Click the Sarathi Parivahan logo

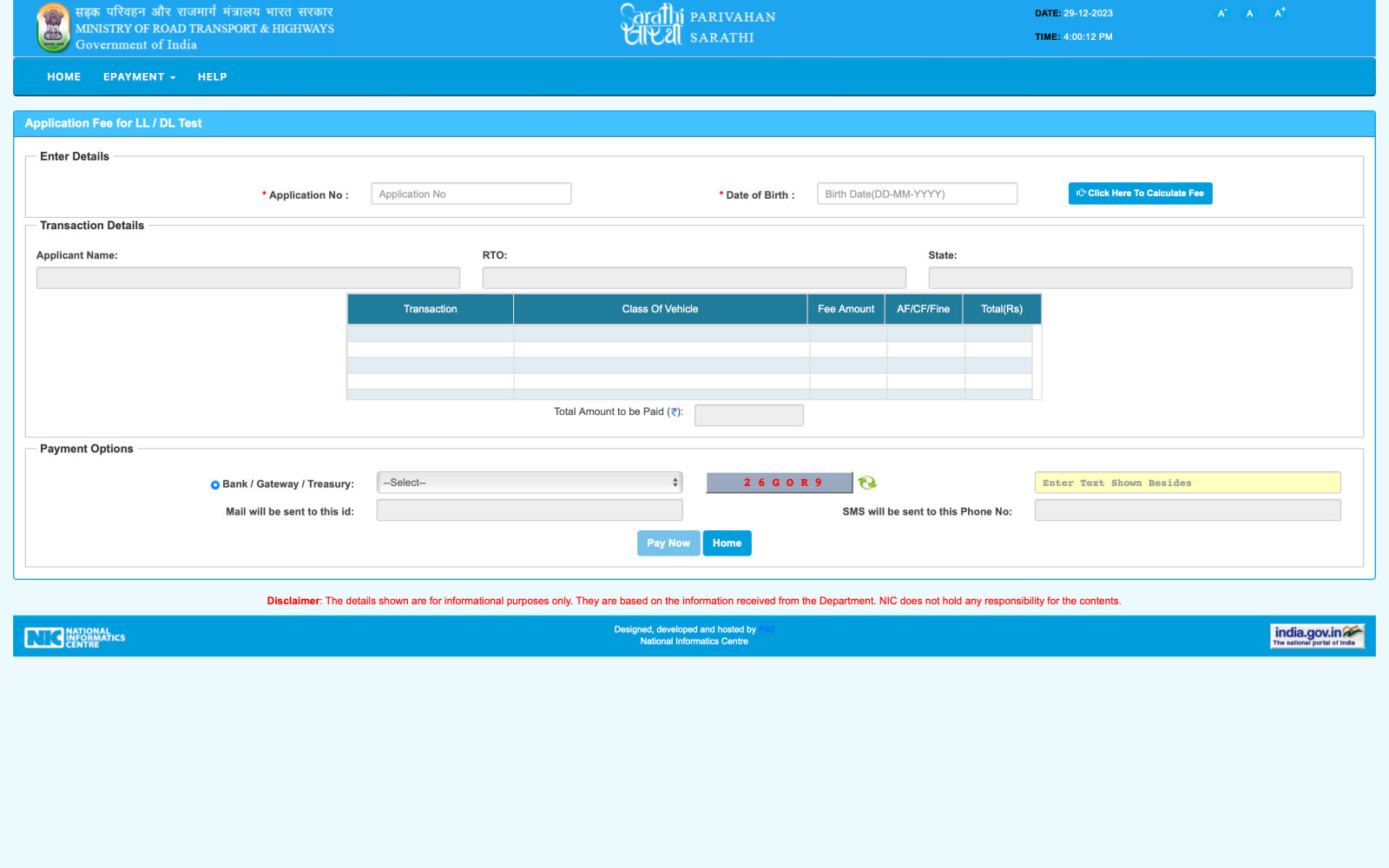(x=697, y=26)
